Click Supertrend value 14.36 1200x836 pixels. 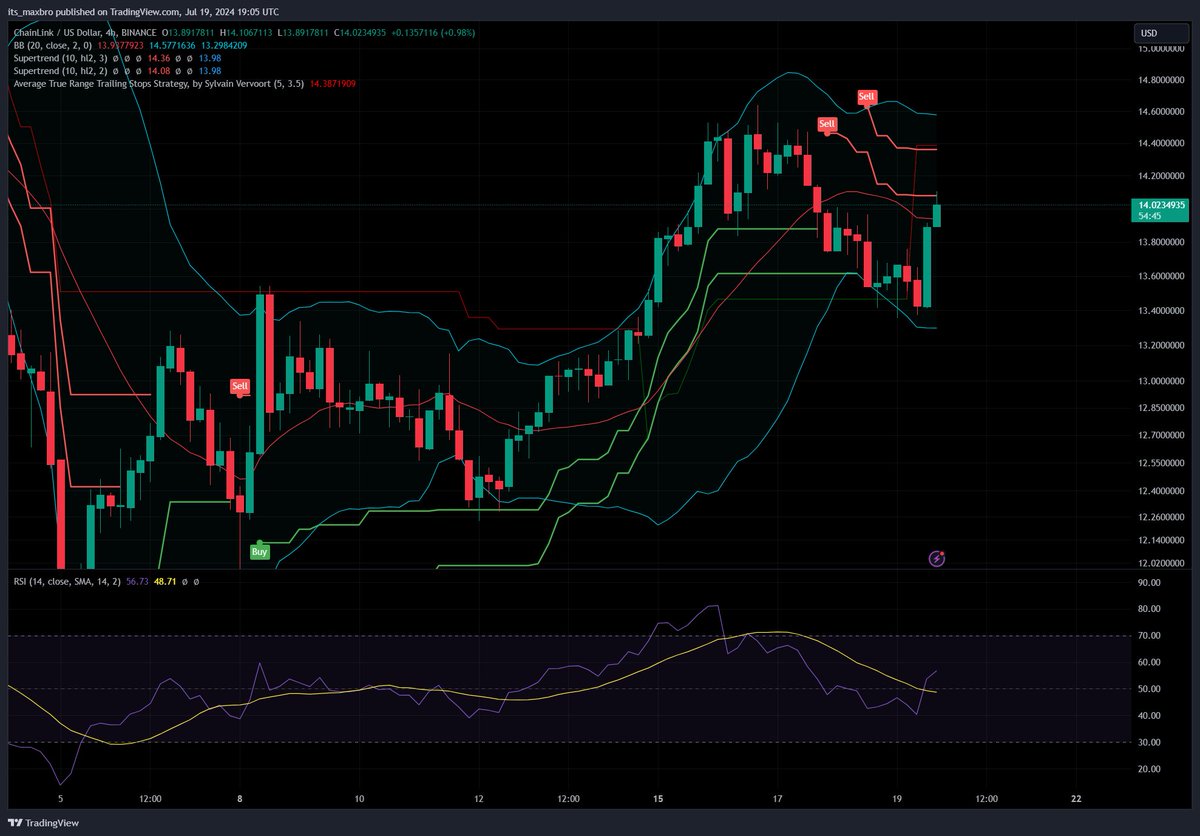point(158,59)
